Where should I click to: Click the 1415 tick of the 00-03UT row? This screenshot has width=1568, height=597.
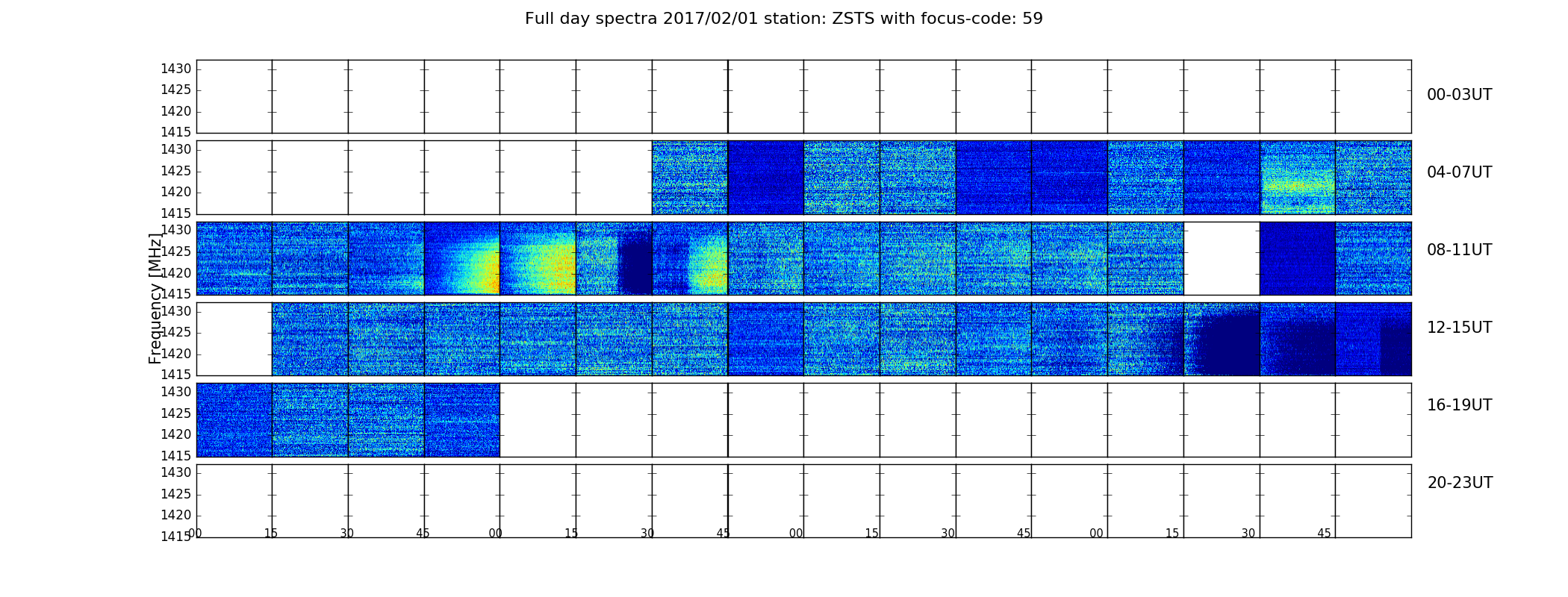point(176,133)
